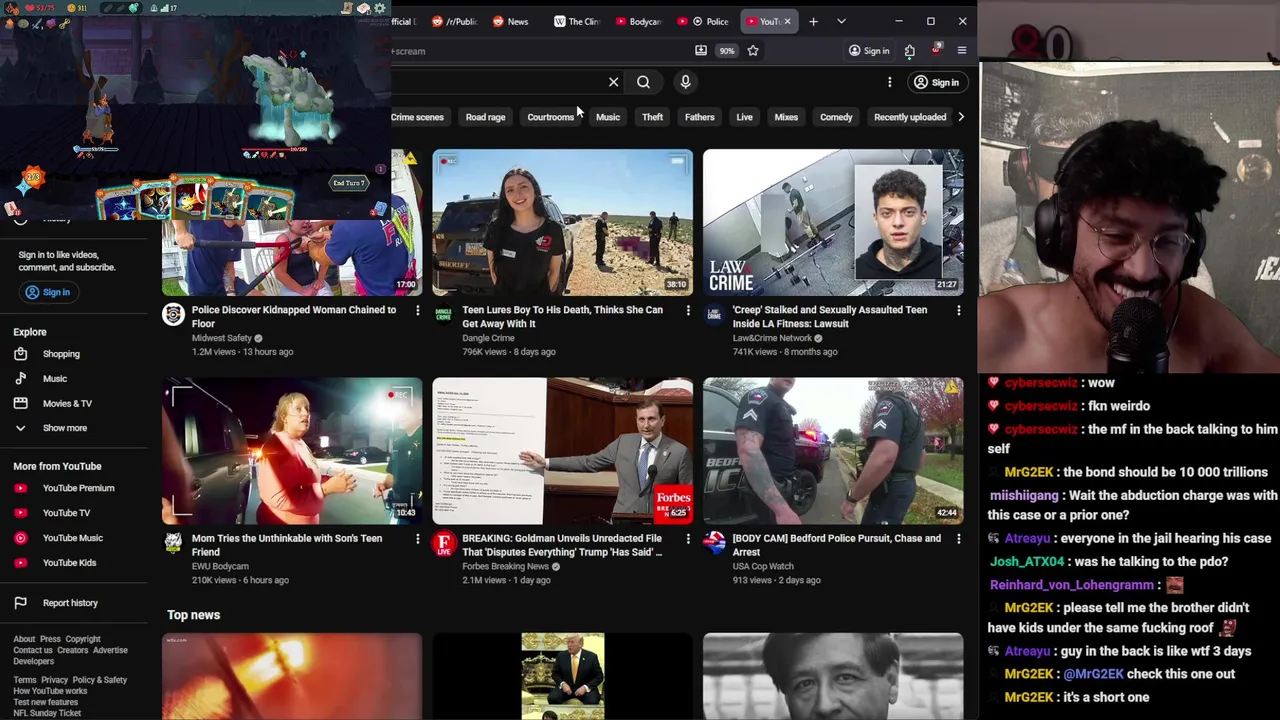Viewport: 1280px width, 720px height.
Task: Filter by the Road rage chip
Action: pos(485,117)
